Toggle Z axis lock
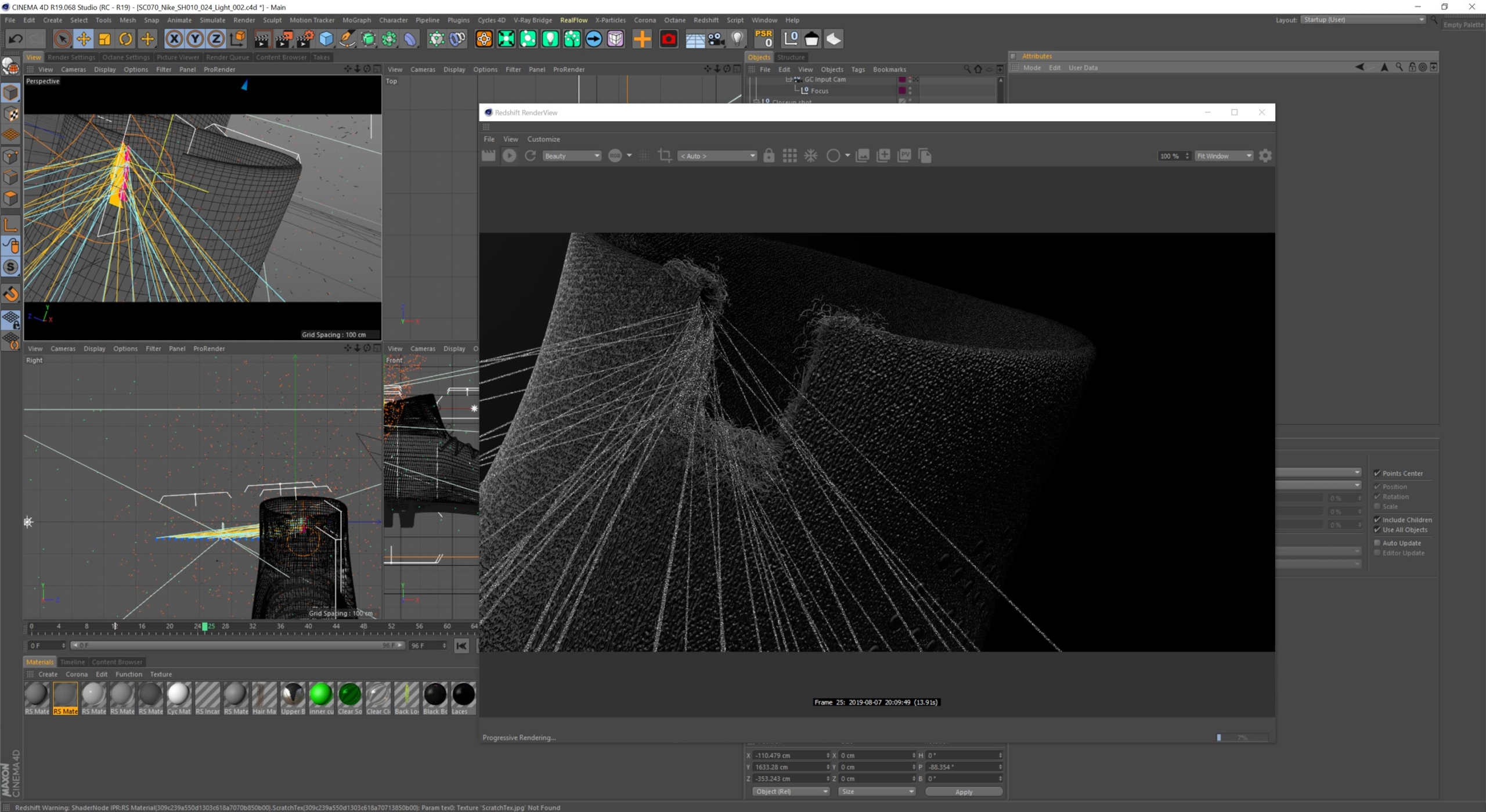This screenshot has width=1486, height=812. tap(216, 39)
